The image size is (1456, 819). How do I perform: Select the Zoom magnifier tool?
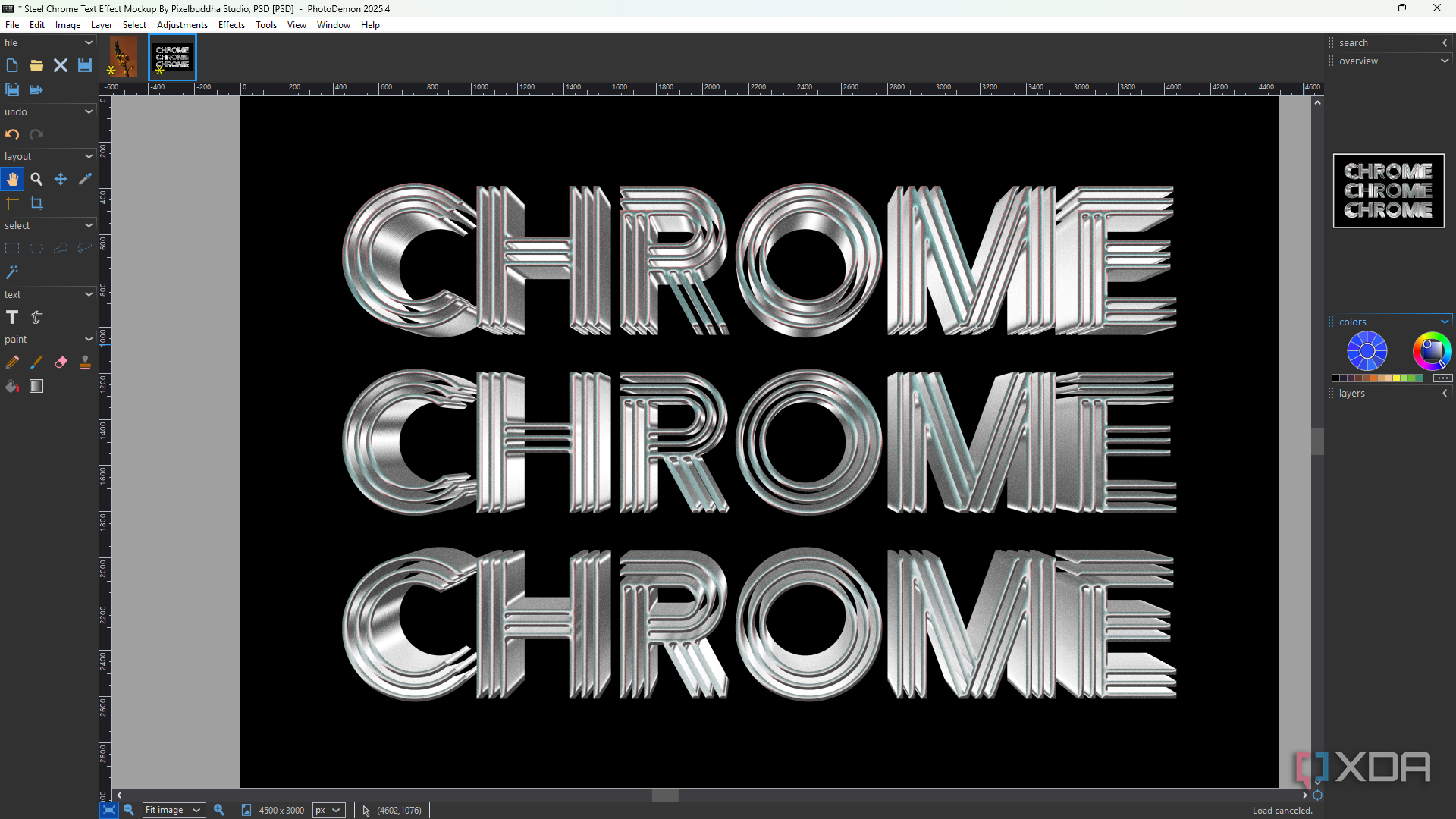36,180
